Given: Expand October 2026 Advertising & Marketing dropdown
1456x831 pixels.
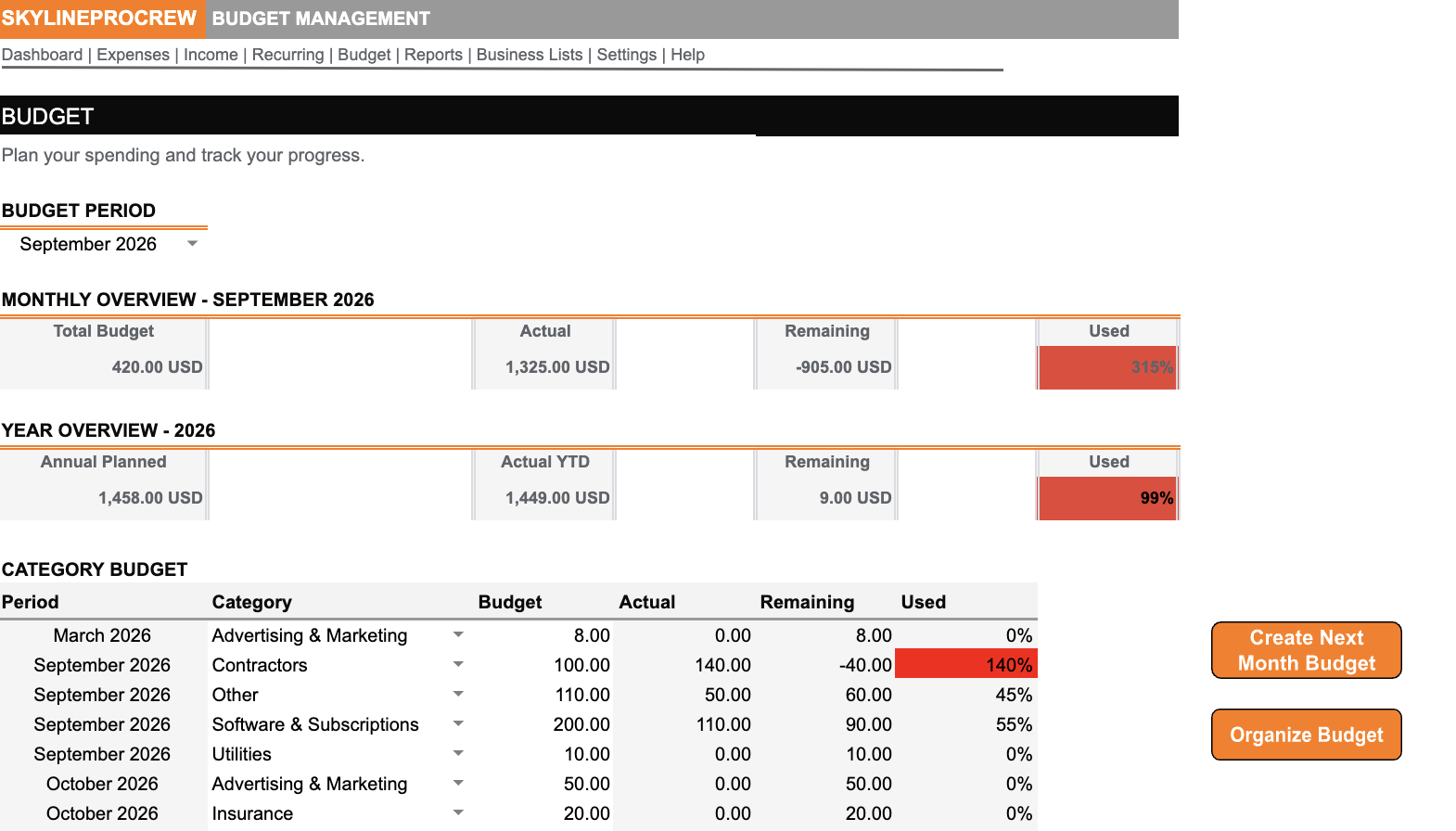Looking at the screenshot, I should (458, 784).
